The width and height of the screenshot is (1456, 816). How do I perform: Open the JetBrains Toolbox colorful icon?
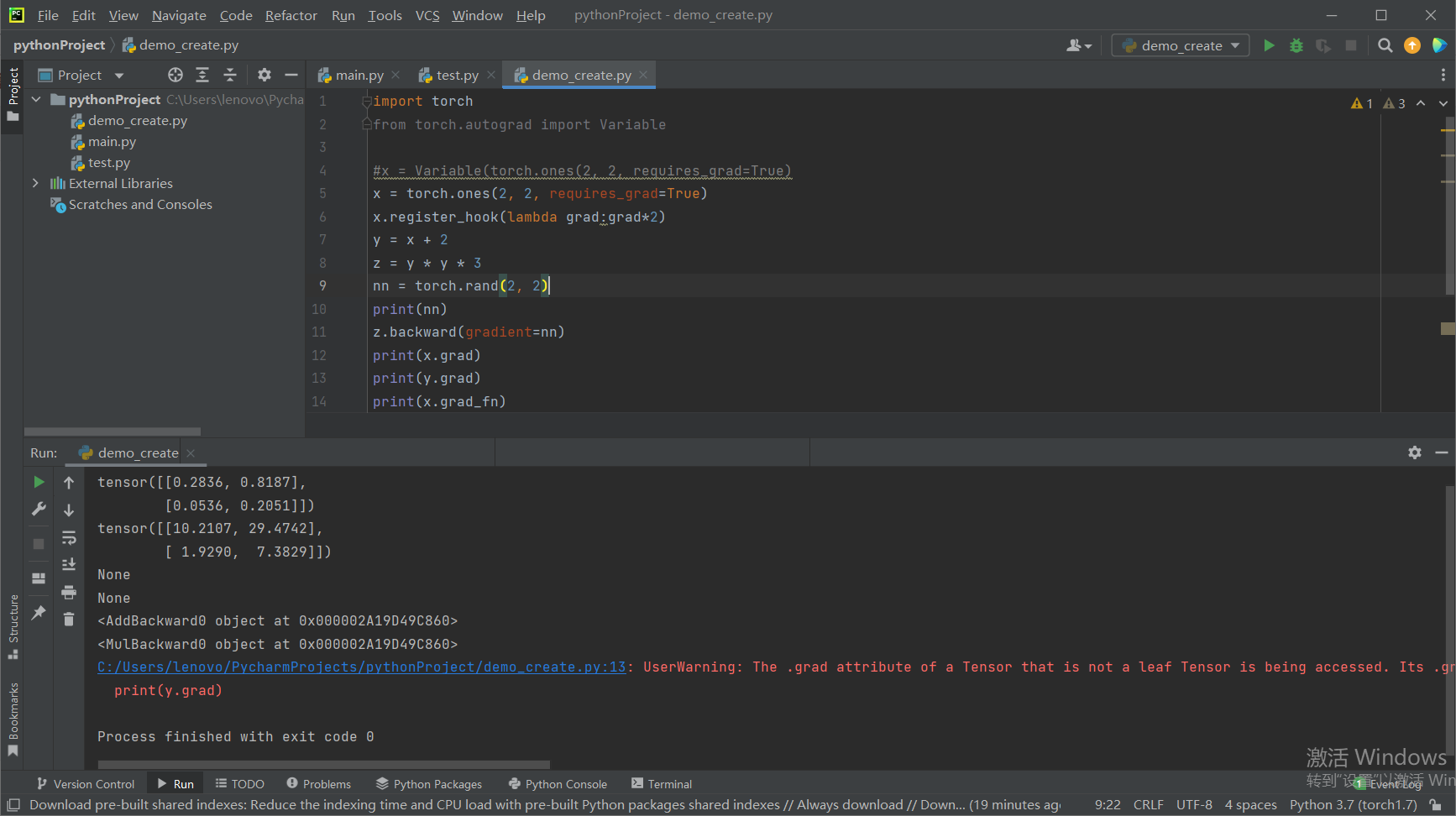[x=1439, y=45]
